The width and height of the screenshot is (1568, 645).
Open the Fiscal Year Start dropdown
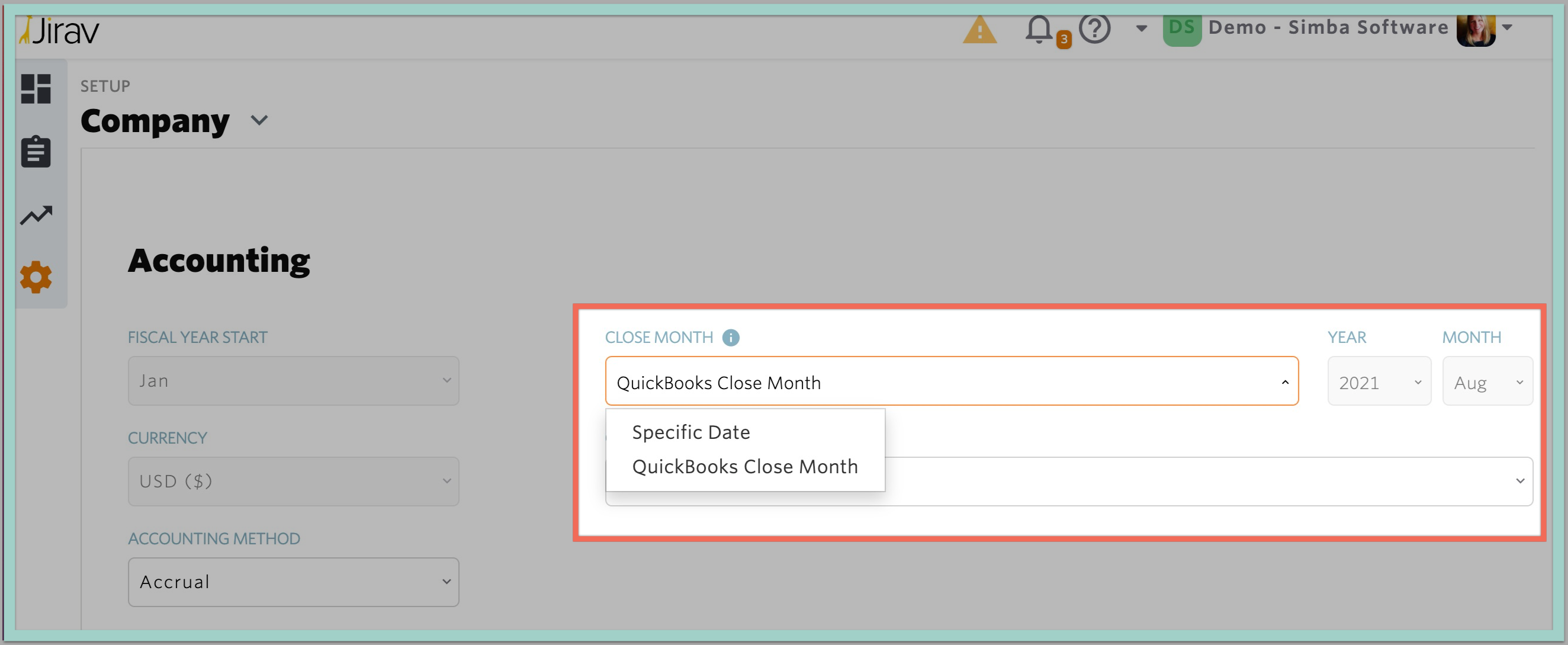[x=293, y=381]
